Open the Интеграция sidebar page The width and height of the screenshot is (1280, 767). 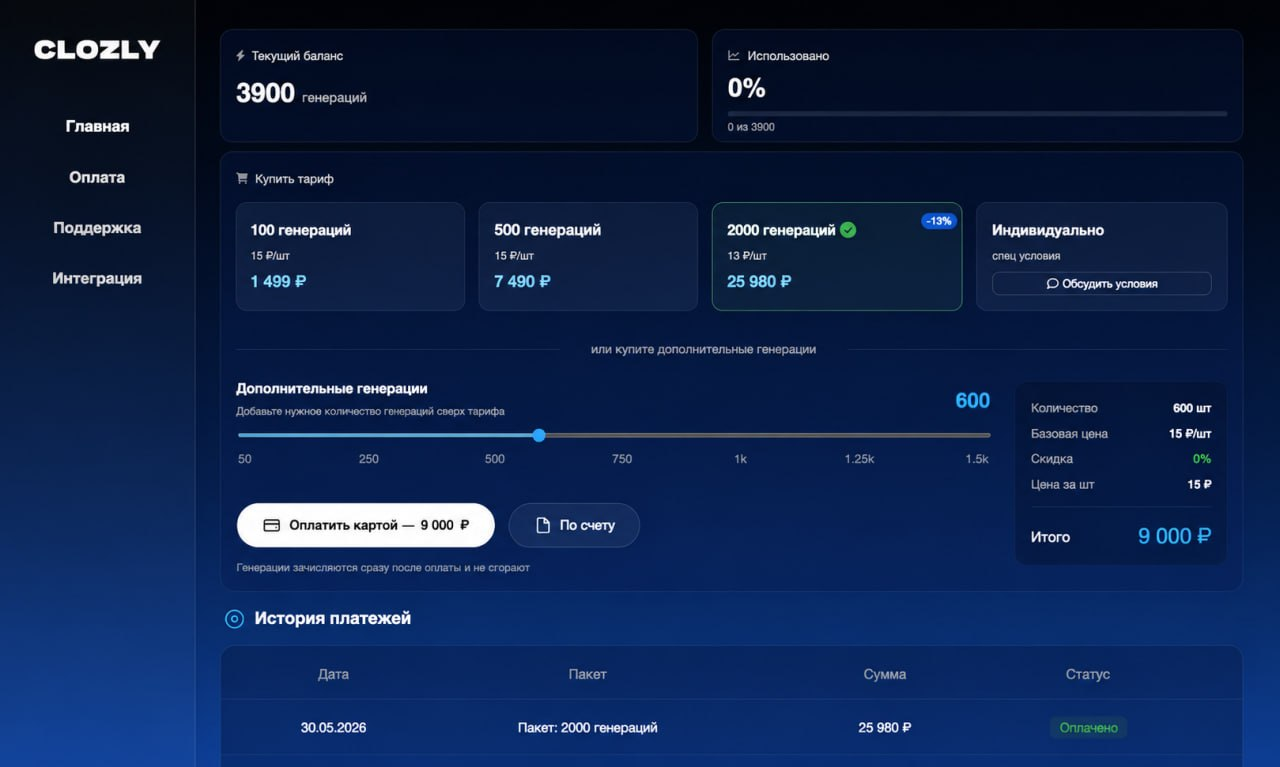(x=97, y=278)
